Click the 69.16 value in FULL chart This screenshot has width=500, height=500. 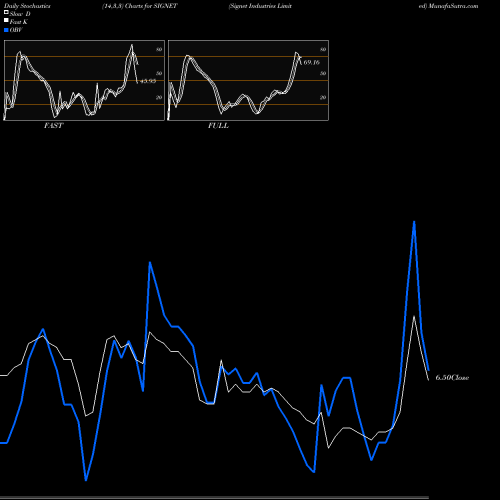[312, 62]
